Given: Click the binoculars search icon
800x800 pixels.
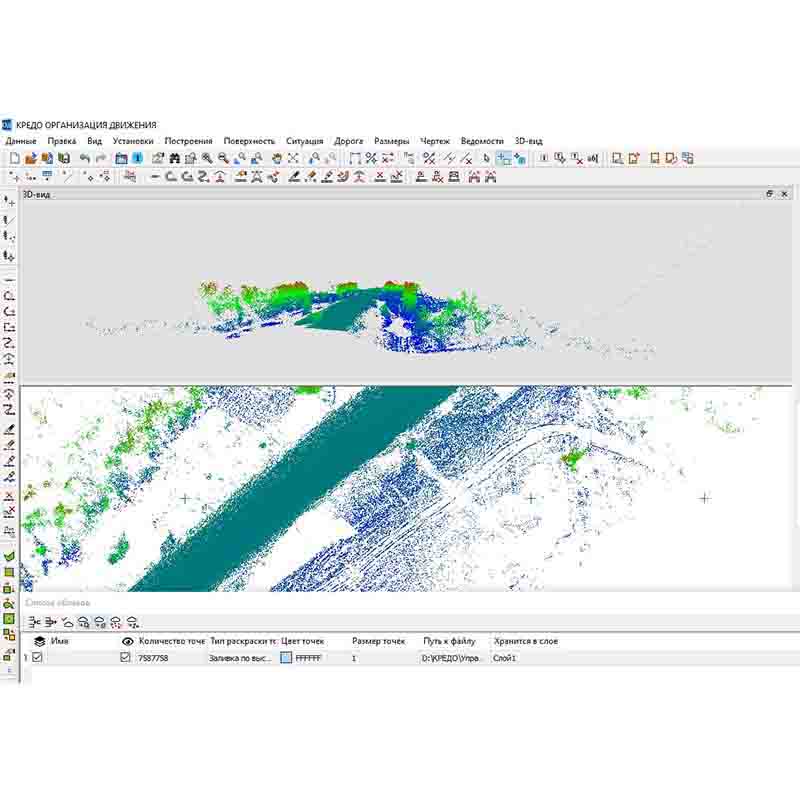Looking at the screenshot, I should click(175, 158).
